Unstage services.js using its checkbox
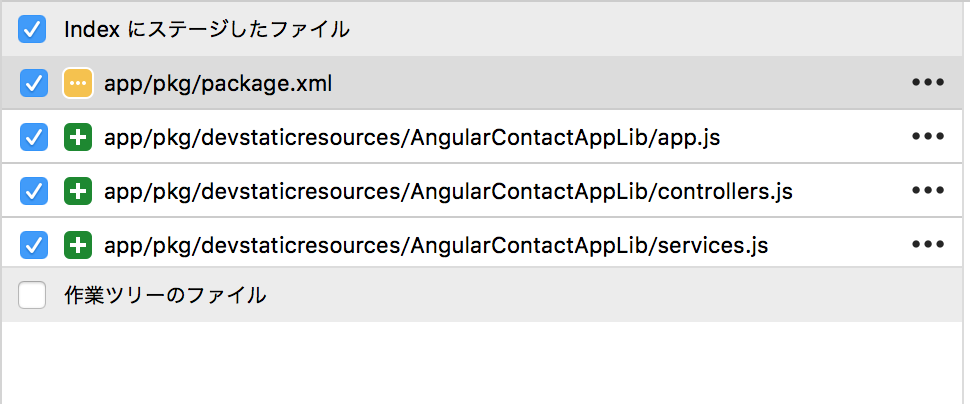 (34, 245)
